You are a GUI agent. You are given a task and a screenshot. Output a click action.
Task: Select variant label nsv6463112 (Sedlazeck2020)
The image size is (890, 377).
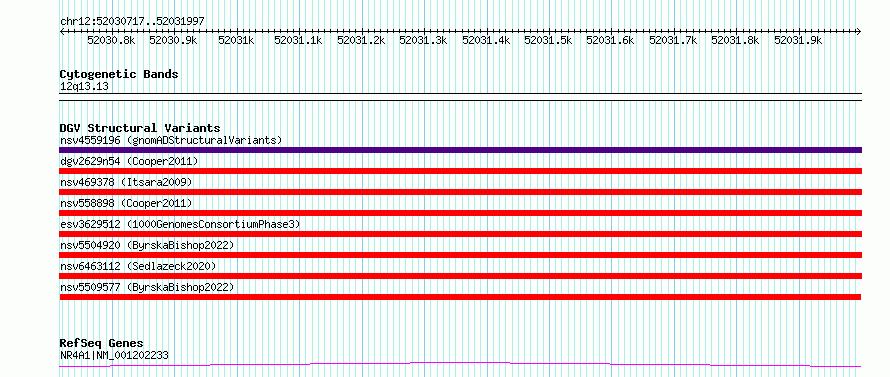(138, 266)
